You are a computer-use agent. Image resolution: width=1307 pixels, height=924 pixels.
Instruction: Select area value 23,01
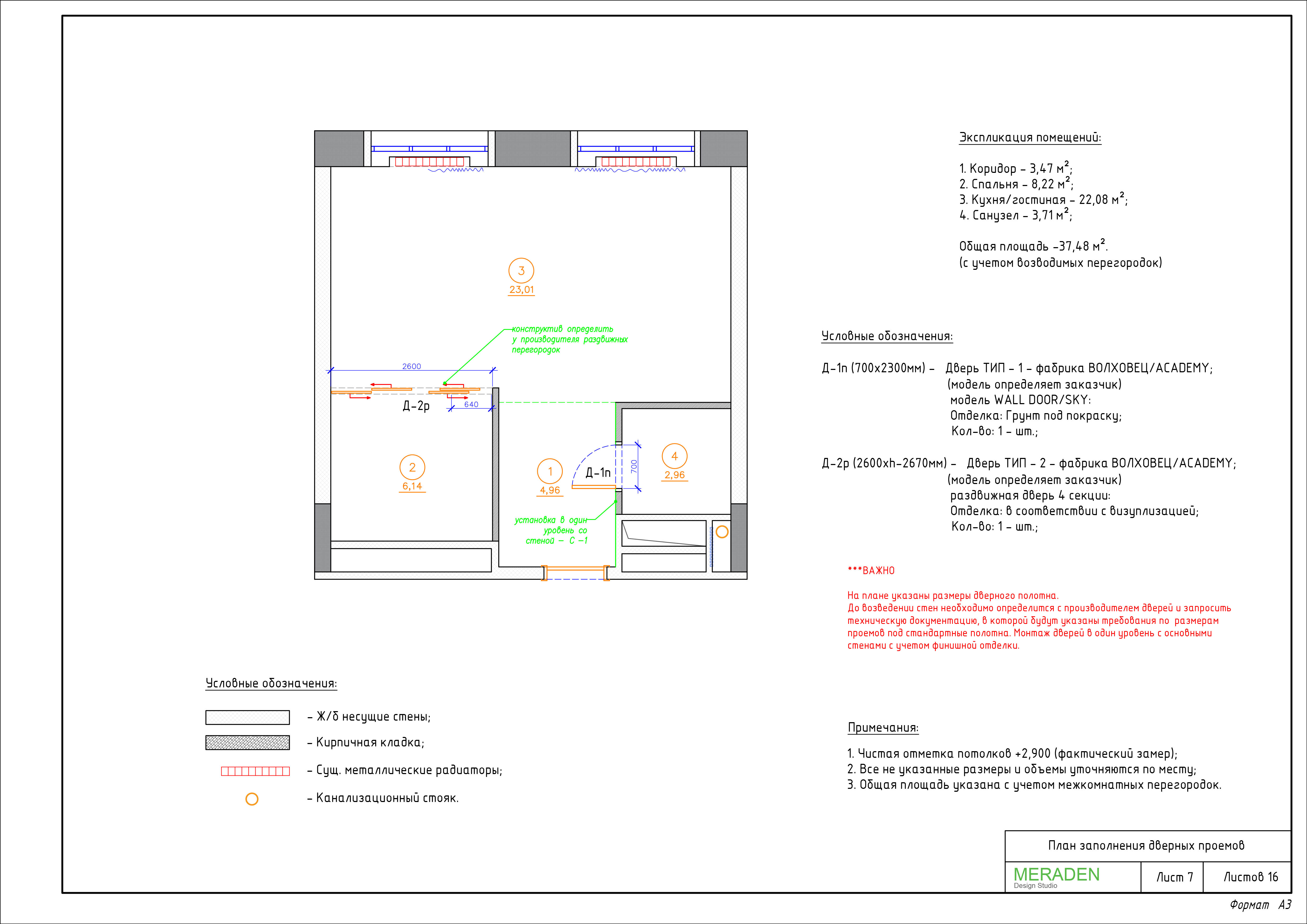point(521,290)
